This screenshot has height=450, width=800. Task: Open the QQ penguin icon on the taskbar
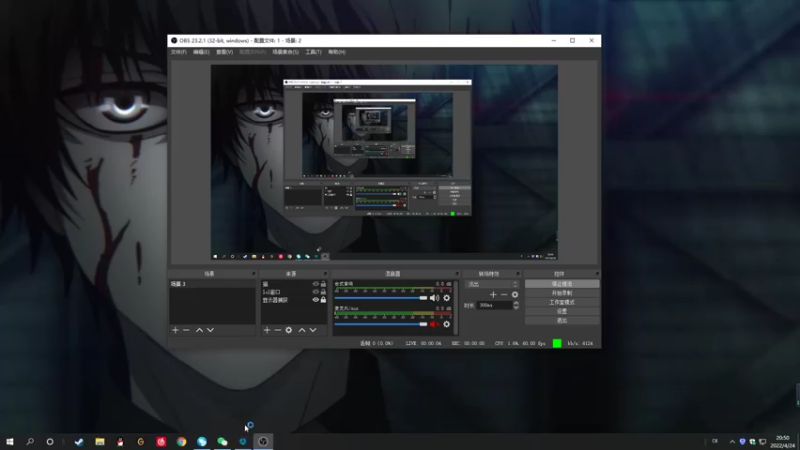coord(120,442)
